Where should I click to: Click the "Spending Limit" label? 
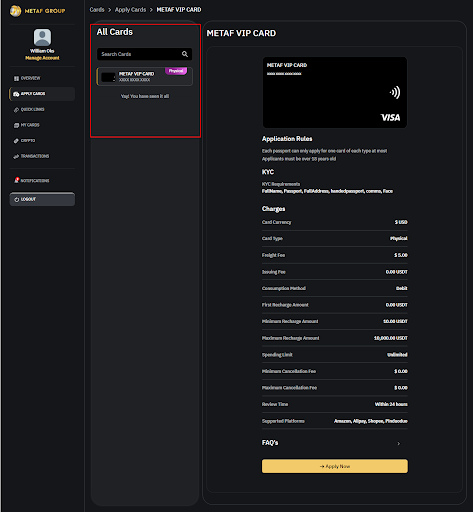click(x=277, y=355)
